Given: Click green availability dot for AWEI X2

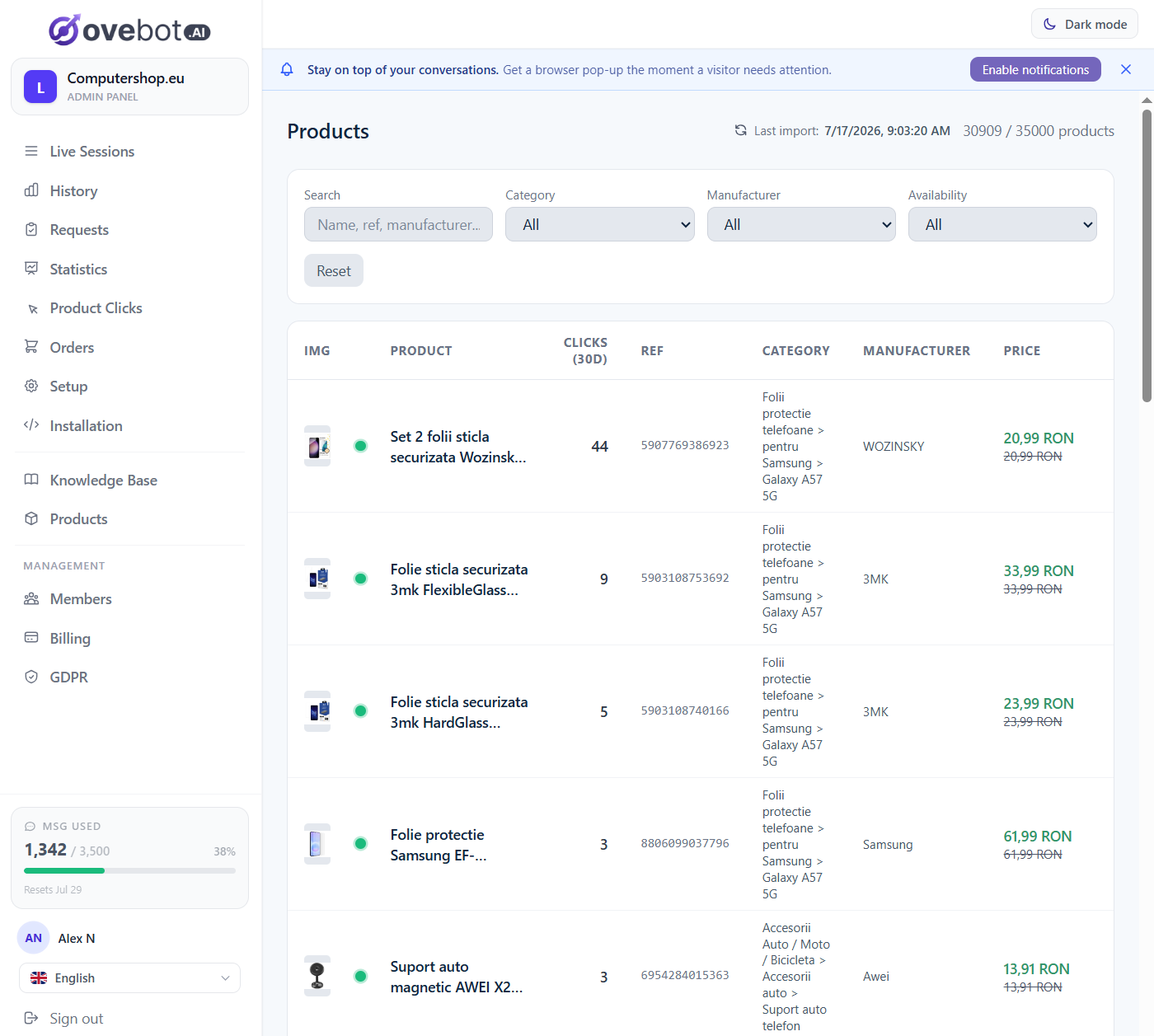Looking at the screenshot, I should (x=360, y=976).
